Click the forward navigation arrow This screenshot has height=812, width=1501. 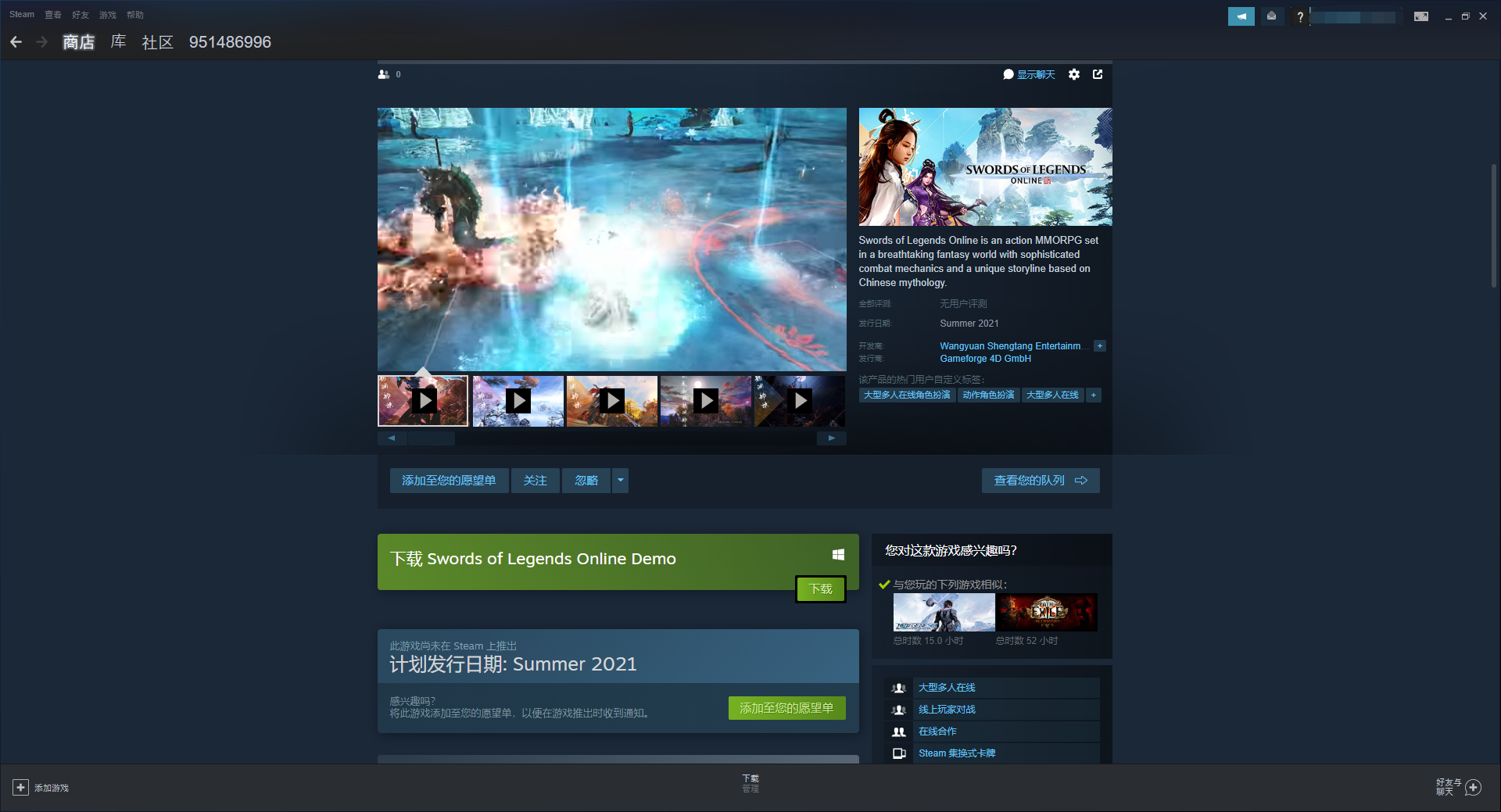[42, 42]
